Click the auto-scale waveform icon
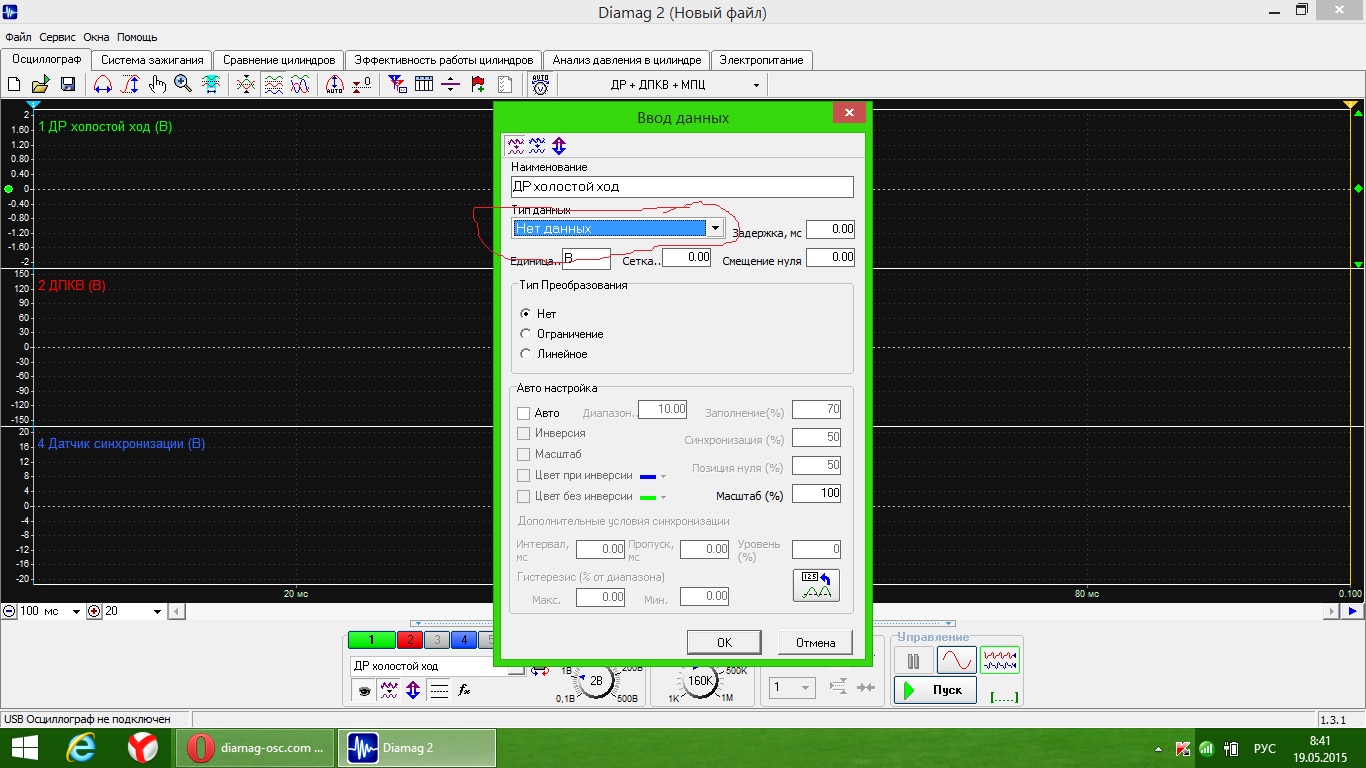Viewport: 1366px width, 768px height. click(x=336, y=85)
